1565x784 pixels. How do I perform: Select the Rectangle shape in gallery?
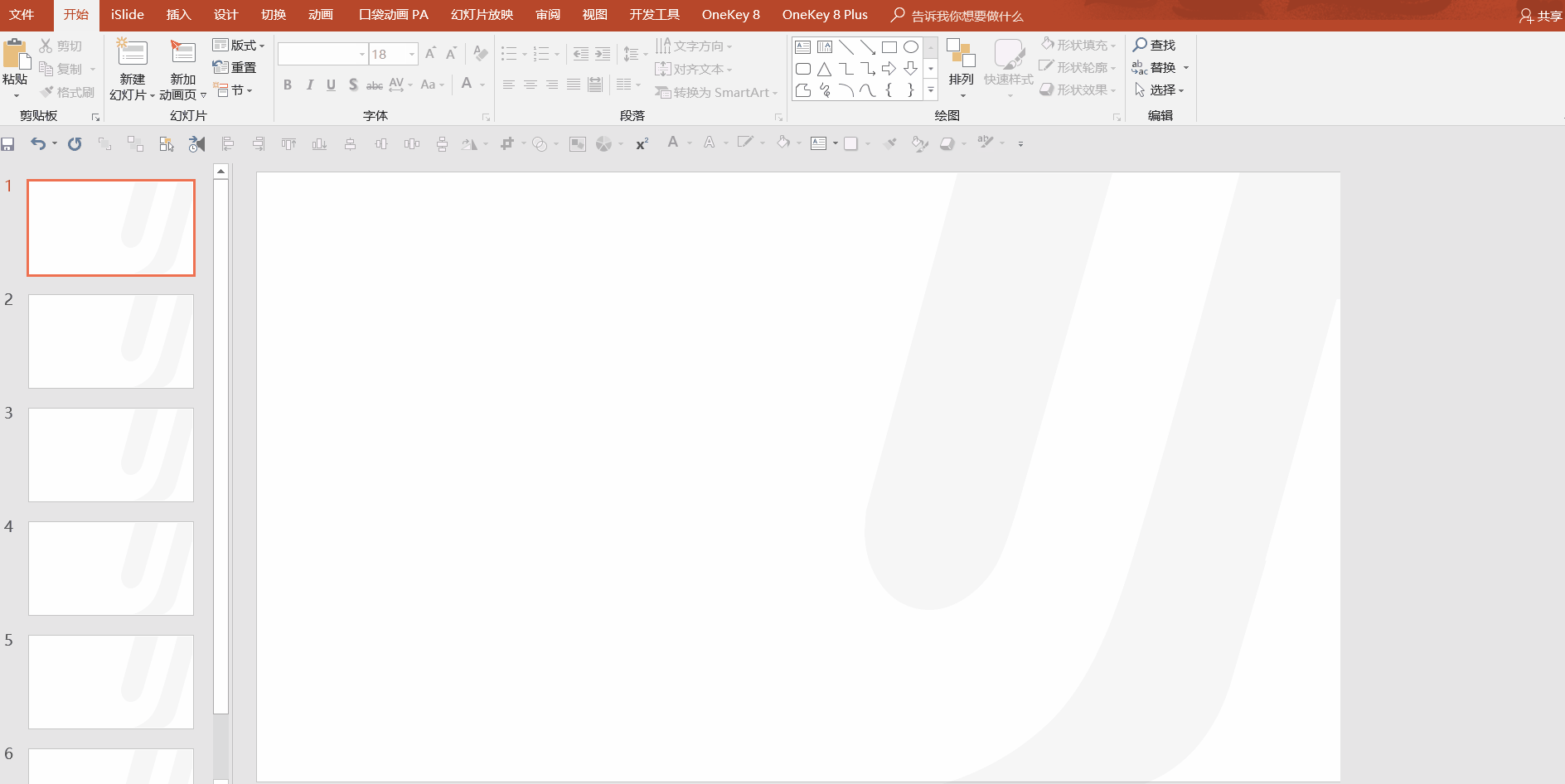[x=889, y=47]
